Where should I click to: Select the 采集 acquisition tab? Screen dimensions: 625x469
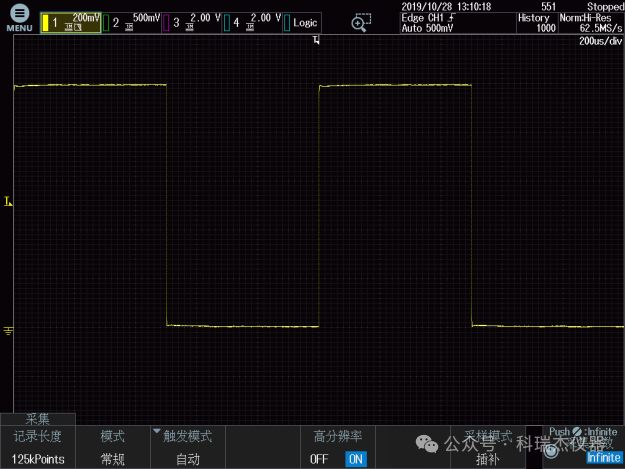click(x=38, y=419)
